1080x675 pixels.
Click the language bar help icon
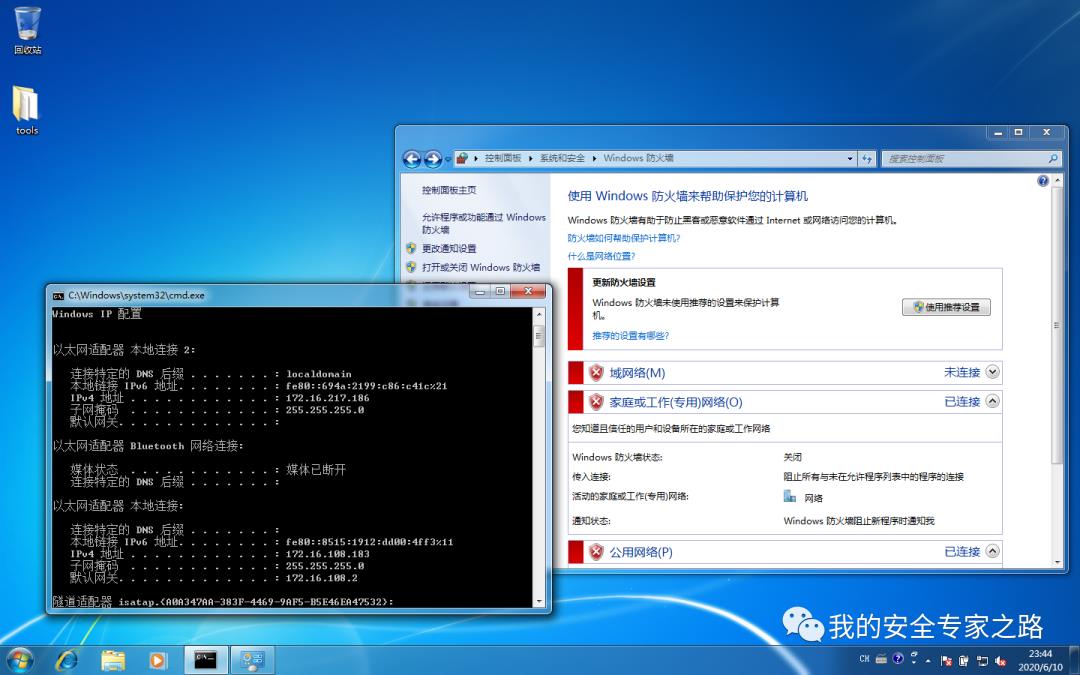pos(897,658)
